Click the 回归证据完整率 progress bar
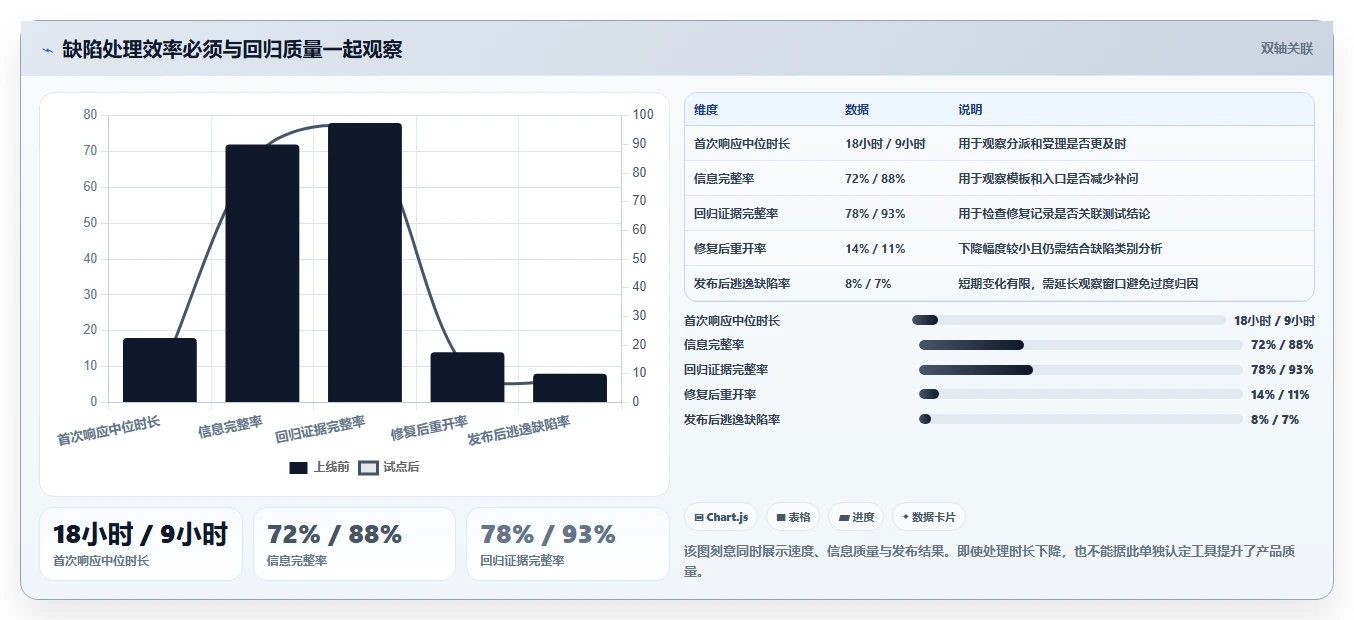Screen dimensions: 1354x620 tap(1080, 370)
